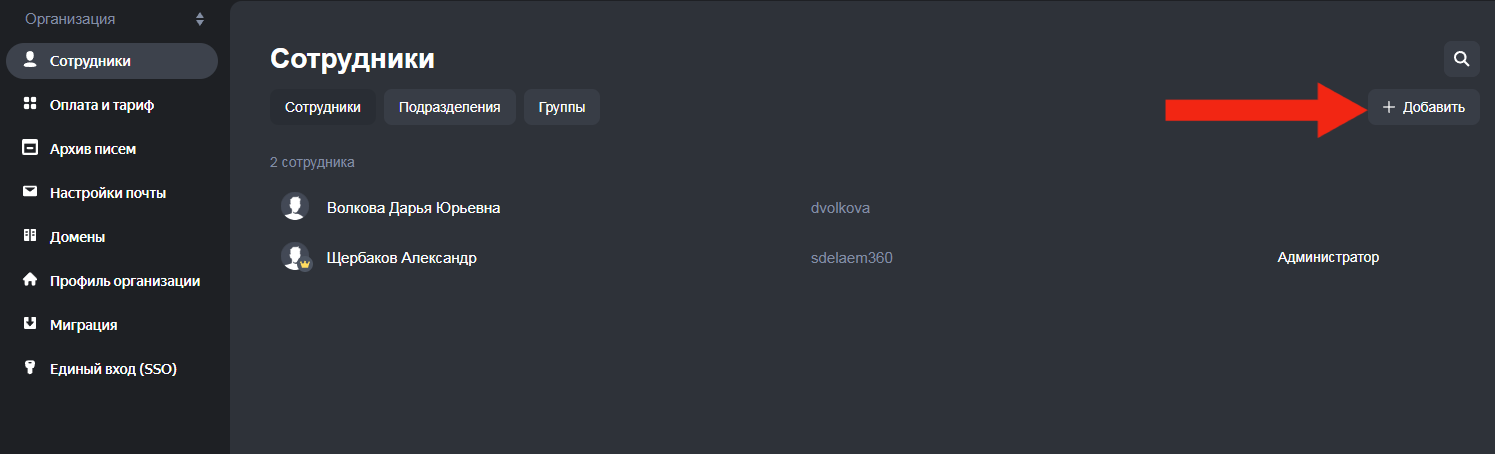Open Щербаков Александр employee name
This screenshot has height=454, width=1495.
(401, 258)
